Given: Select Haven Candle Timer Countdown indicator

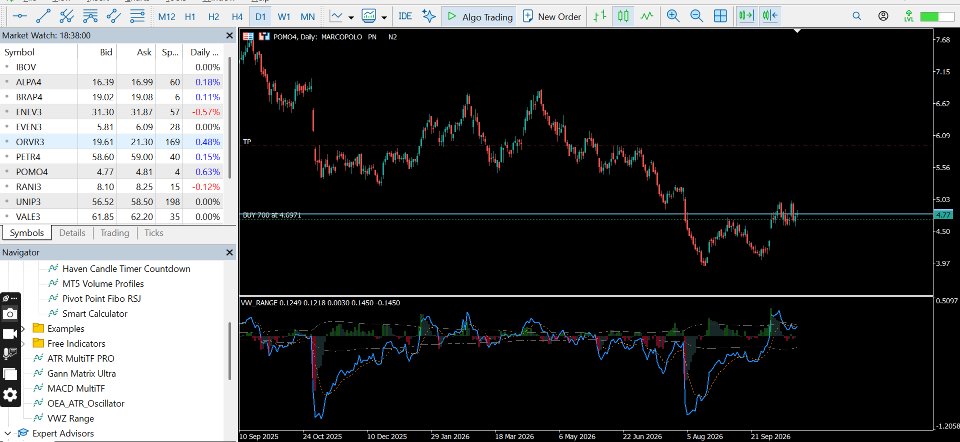Looking at the screenshot, I should (126, 269).
